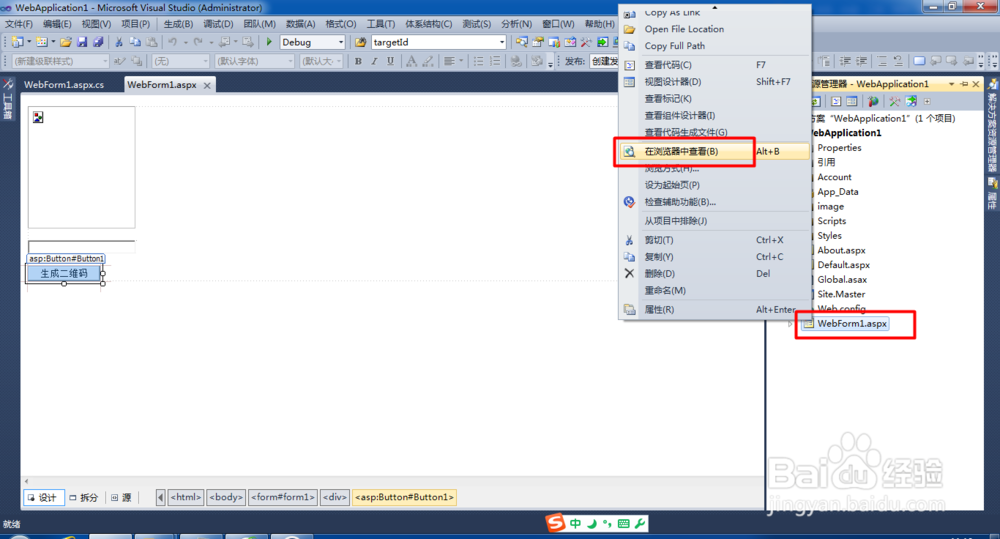This screenshot has height=539, width=1000.
Task: Start debugging with the green play icon
Action: 269,42
